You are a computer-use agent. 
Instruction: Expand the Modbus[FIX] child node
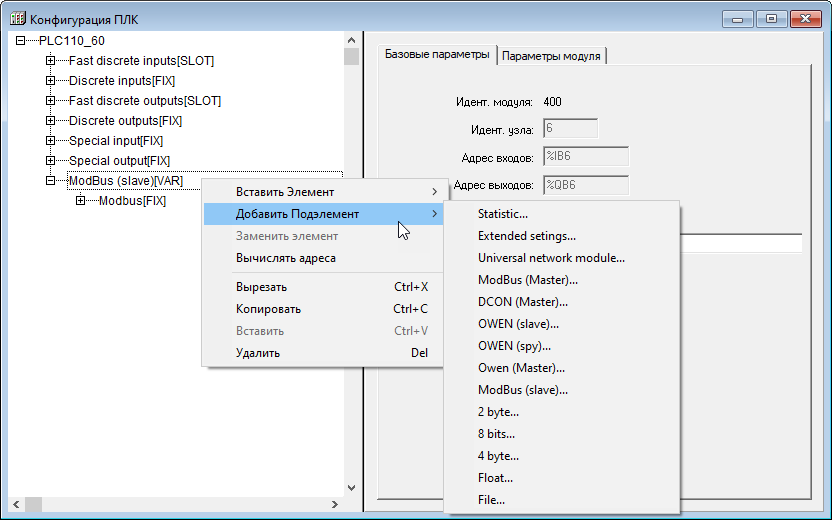pyautogui.click(x=80, y=201)
